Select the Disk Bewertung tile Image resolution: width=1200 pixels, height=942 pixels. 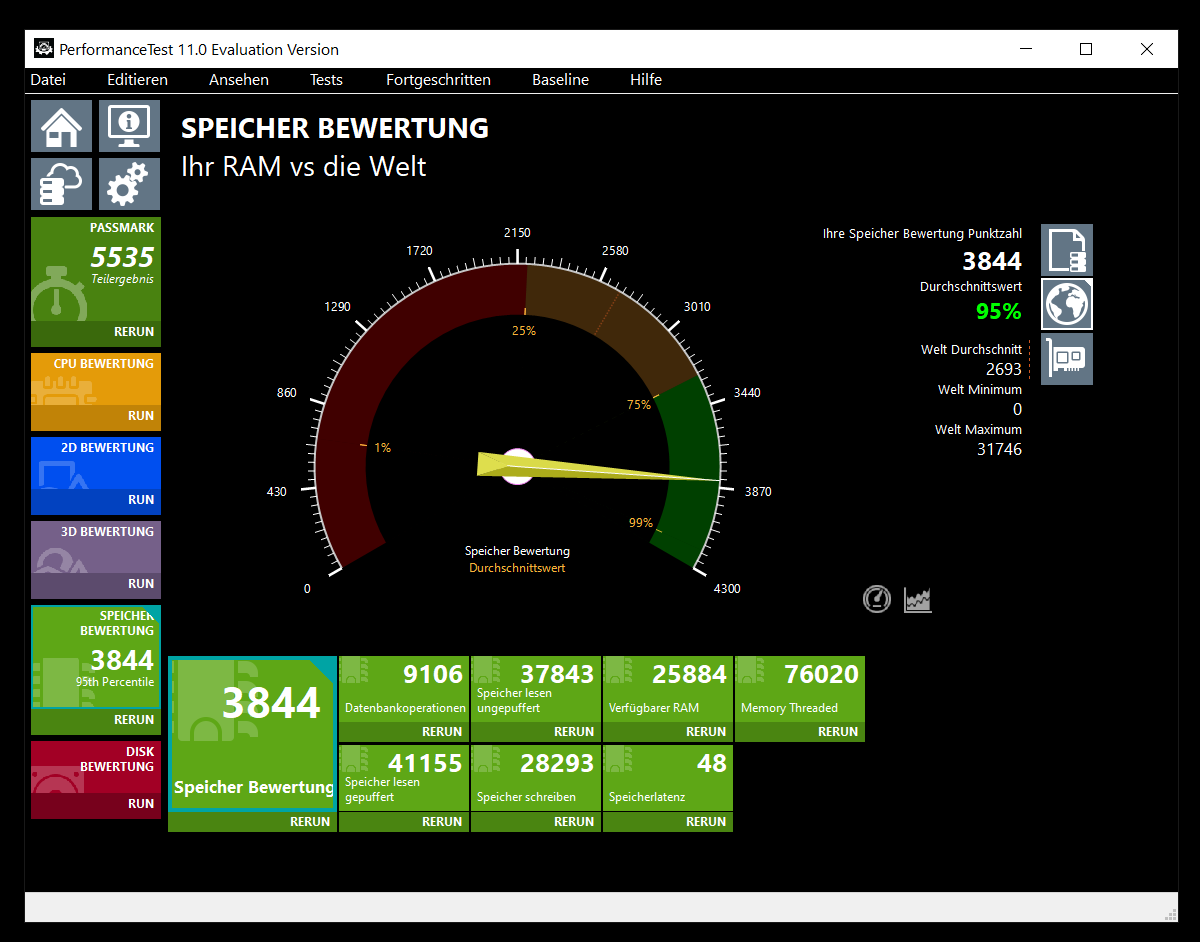pyautogui.click(x=96, y=767)
